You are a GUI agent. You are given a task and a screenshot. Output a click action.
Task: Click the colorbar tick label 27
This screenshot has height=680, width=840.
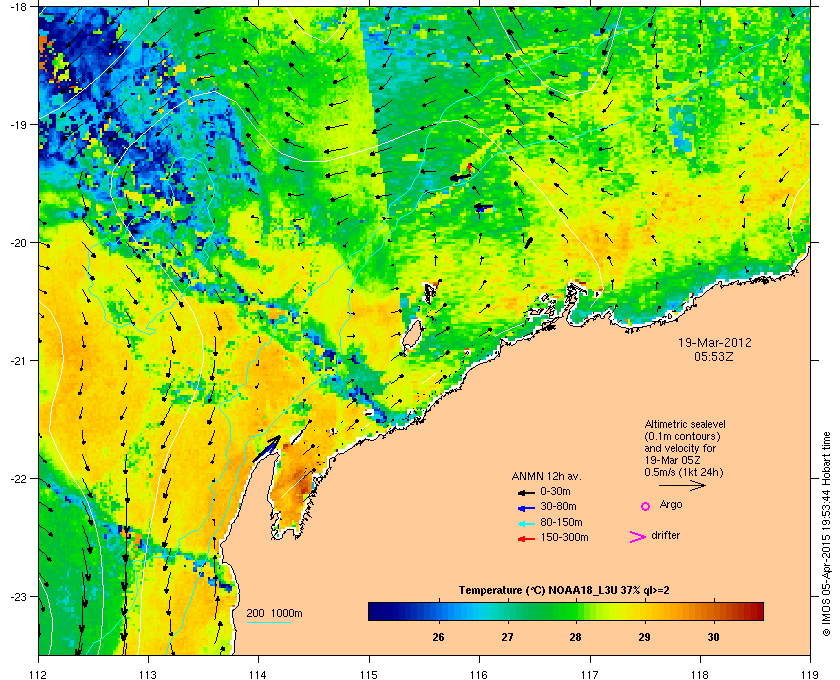pos(507,638)
